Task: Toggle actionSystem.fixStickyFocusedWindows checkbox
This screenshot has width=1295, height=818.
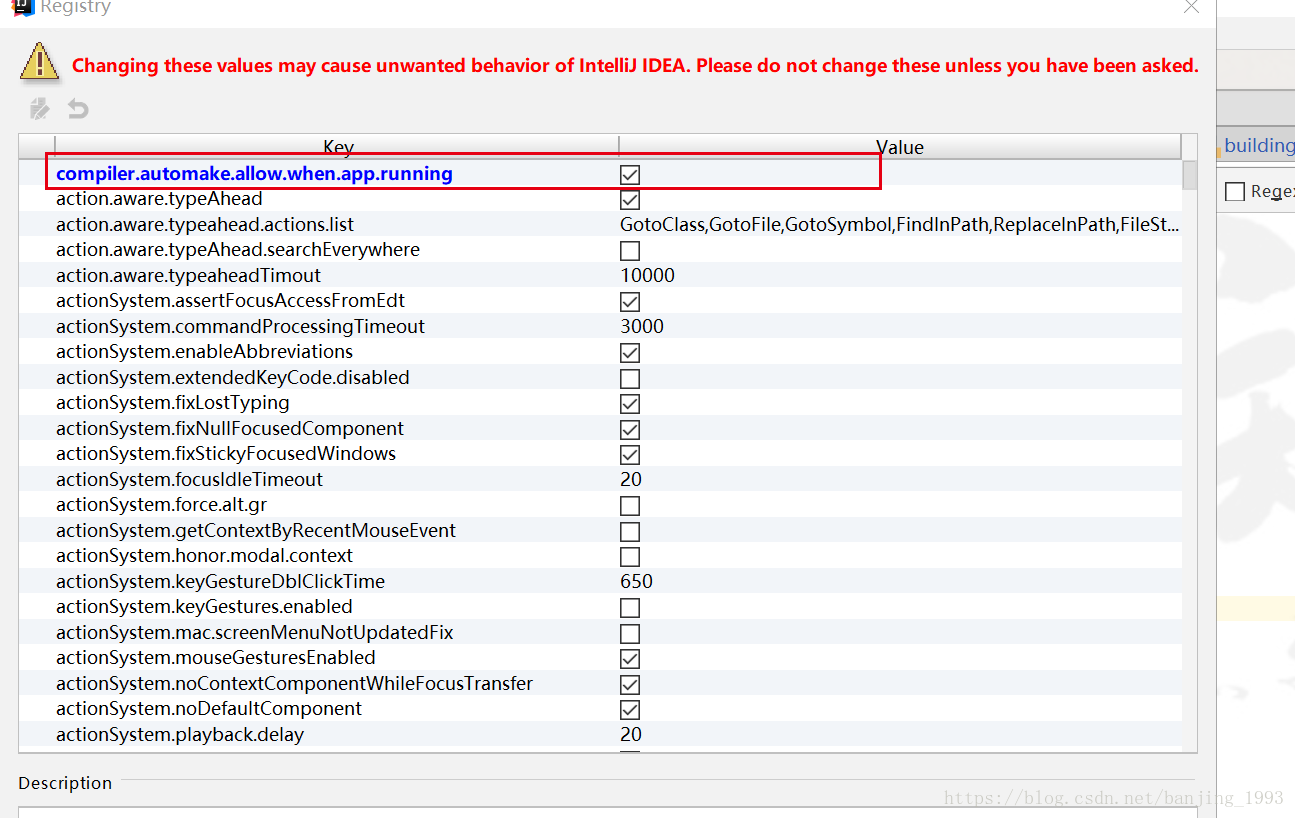Action: click(630, 455)
